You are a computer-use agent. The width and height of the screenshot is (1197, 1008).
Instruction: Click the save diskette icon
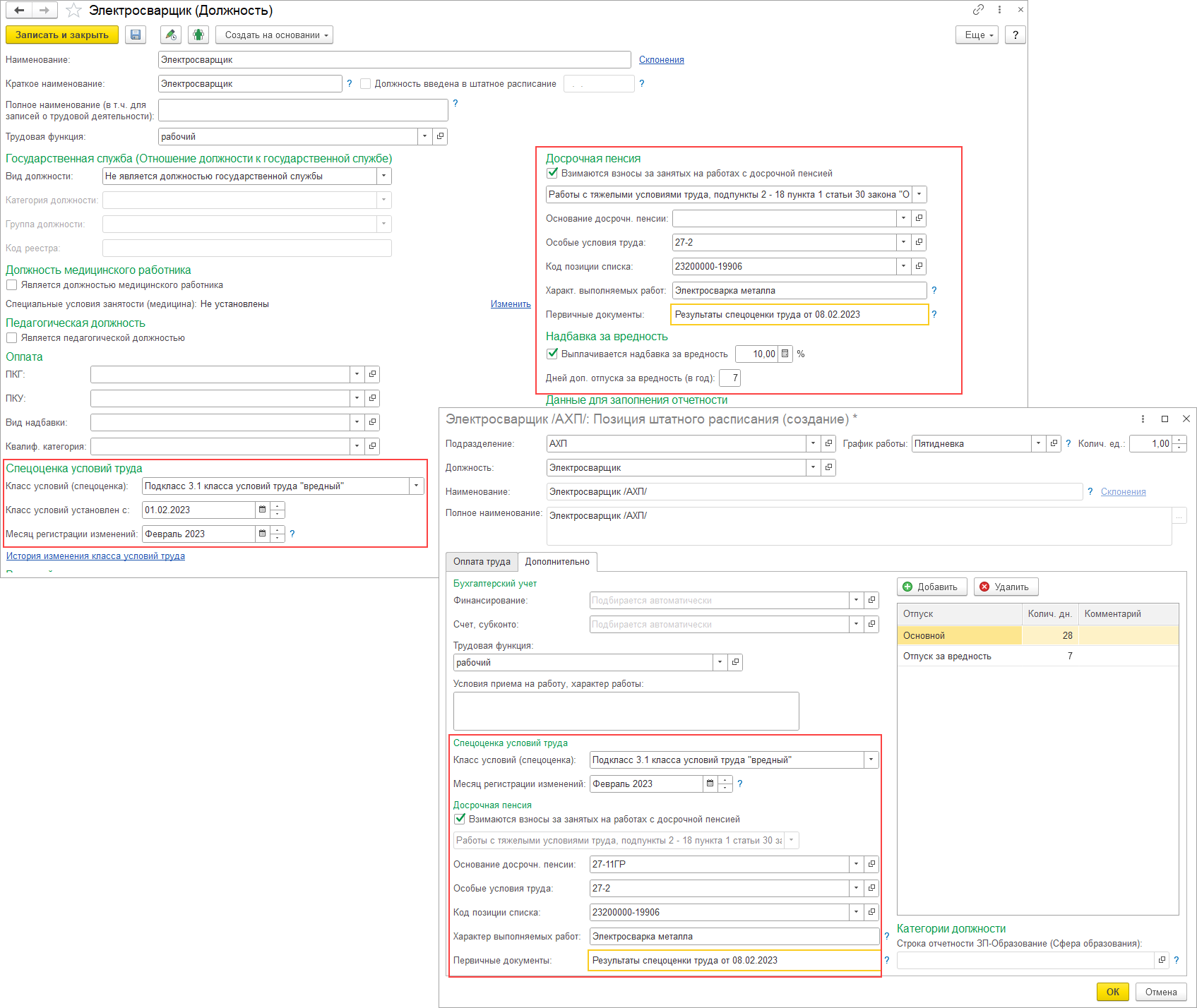(x=136, y=35)
